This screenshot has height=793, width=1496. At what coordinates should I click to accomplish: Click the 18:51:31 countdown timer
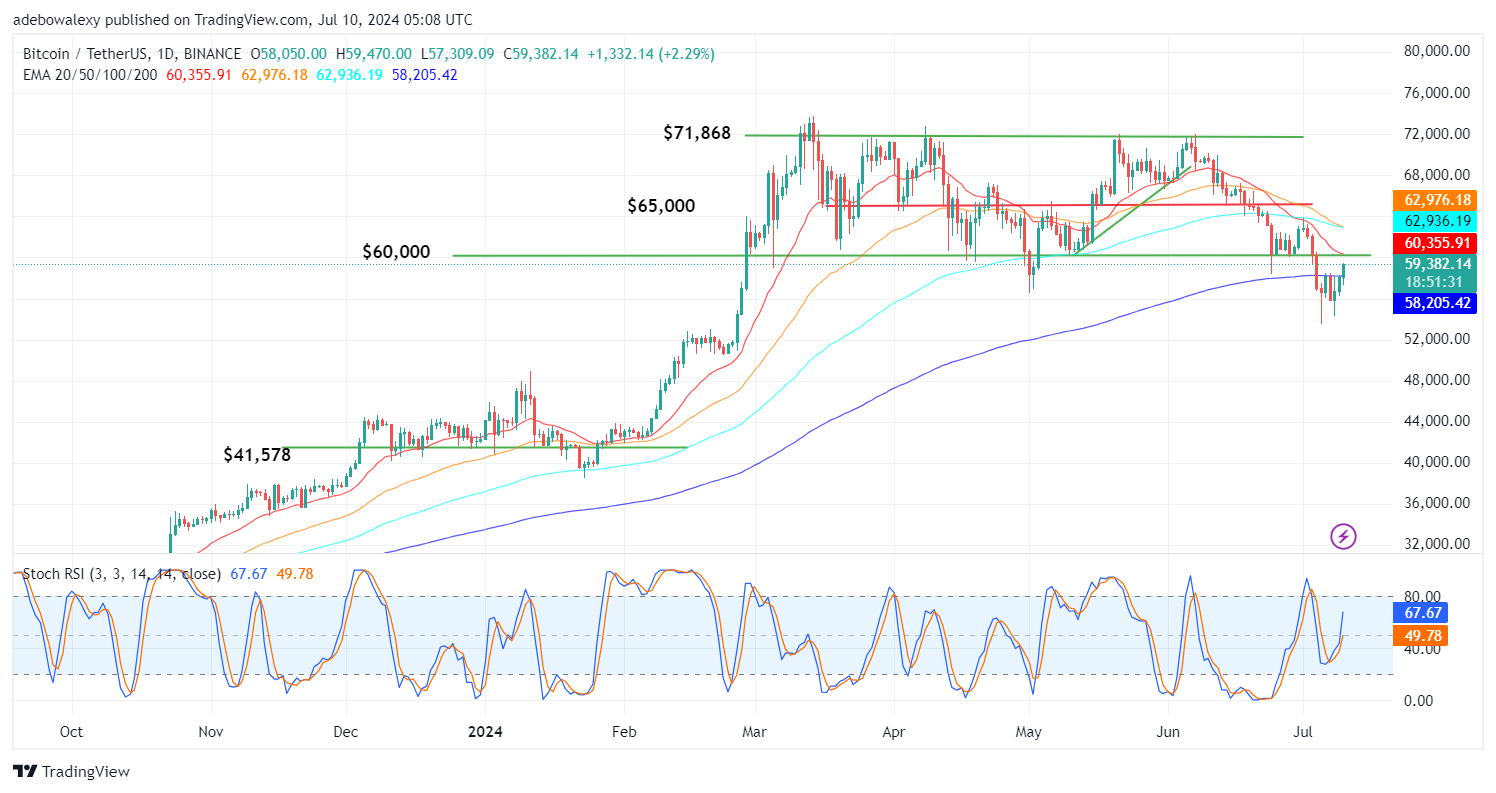tap(1434, 283)
